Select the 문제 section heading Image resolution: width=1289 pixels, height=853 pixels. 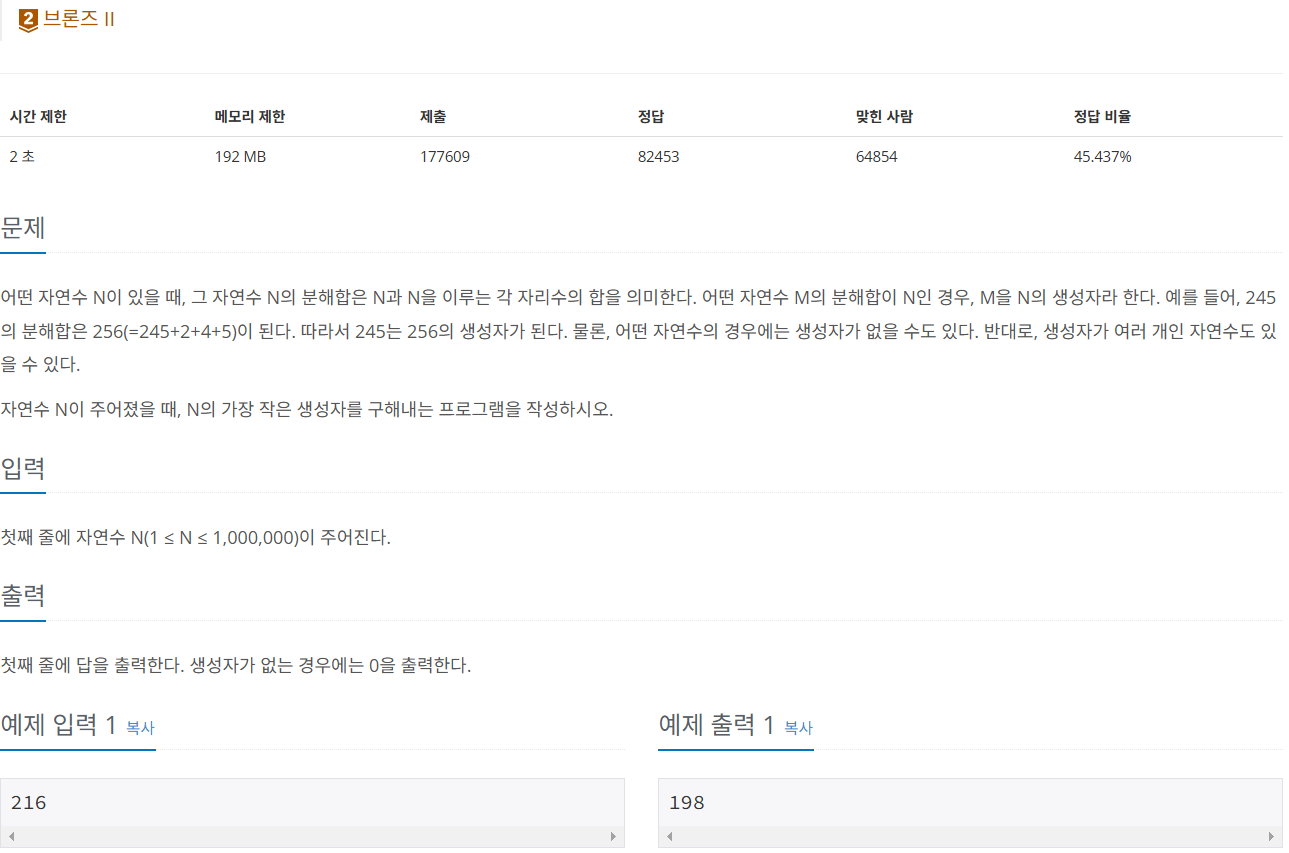point(23,228)
